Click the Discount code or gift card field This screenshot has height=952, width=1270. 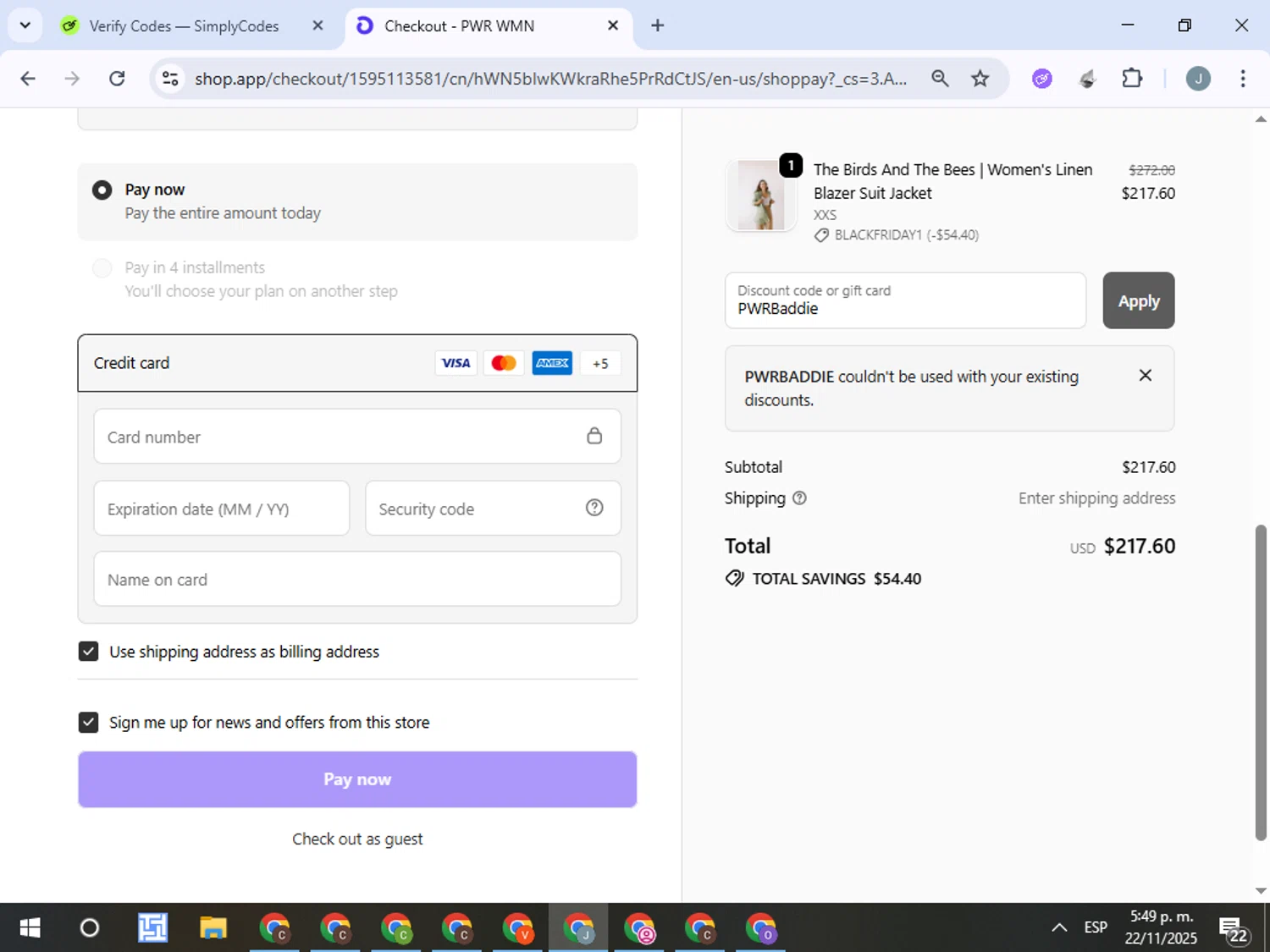(905, 300)
